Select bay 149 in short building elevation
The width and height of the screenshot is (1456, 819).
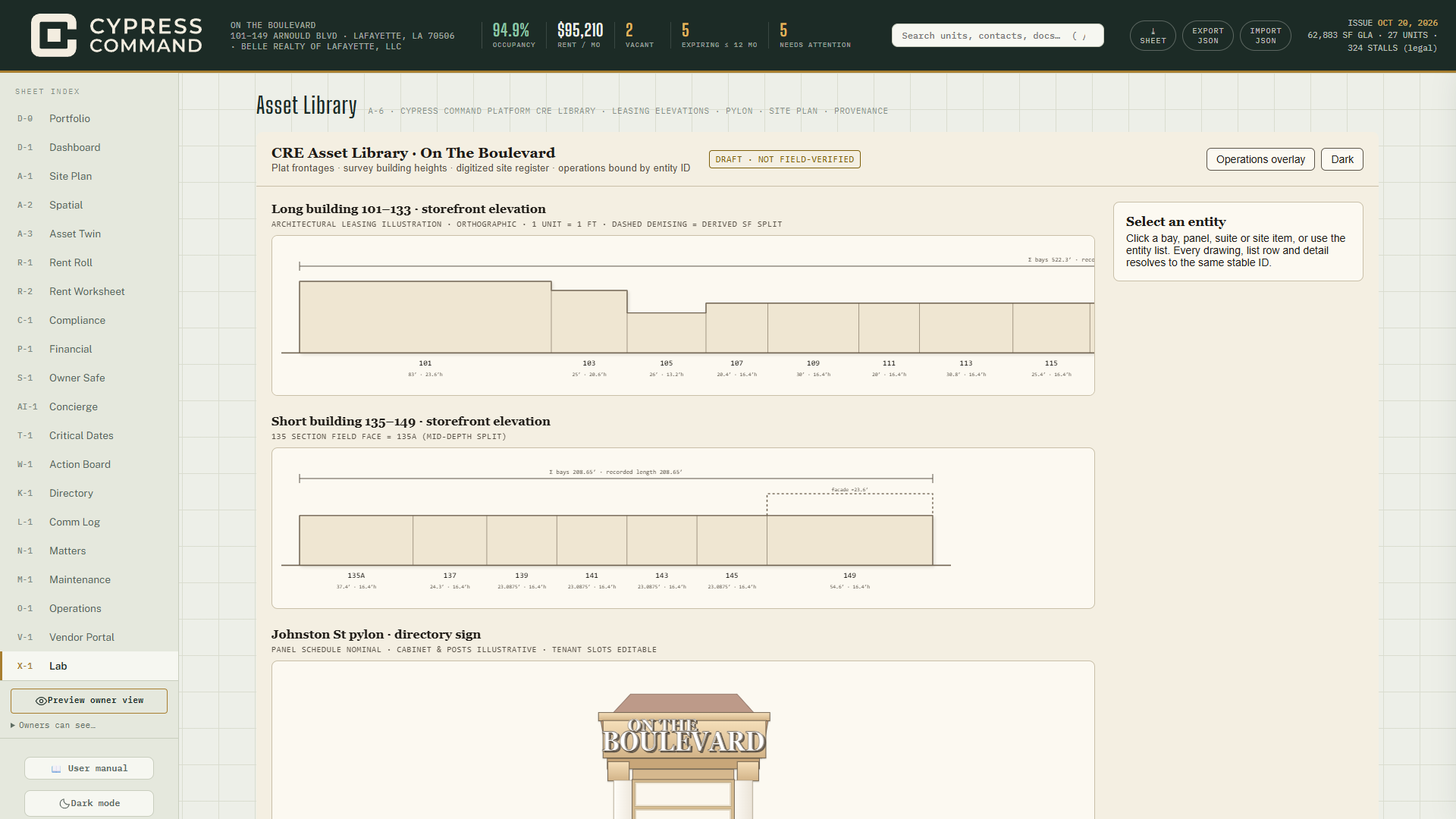[x=849, y=541]
